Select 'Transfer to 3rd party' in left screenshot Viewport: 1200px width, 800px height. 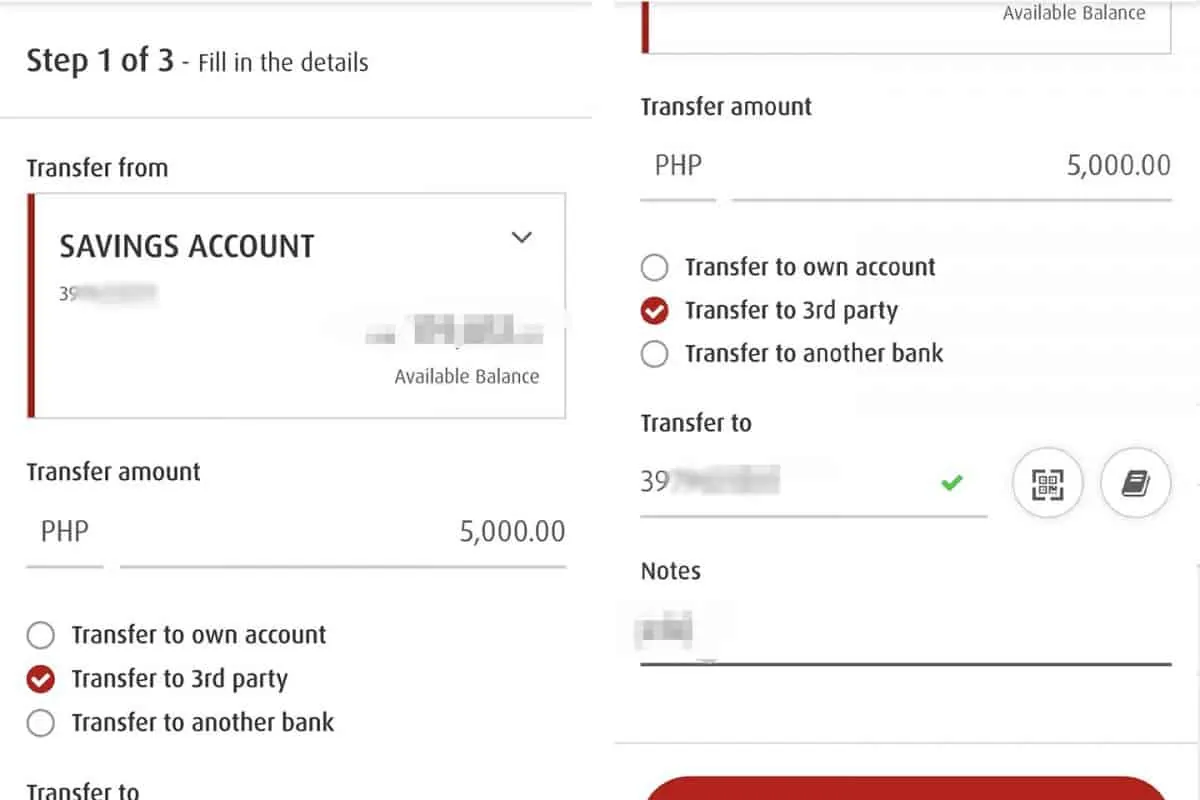[x=41, y=680]
